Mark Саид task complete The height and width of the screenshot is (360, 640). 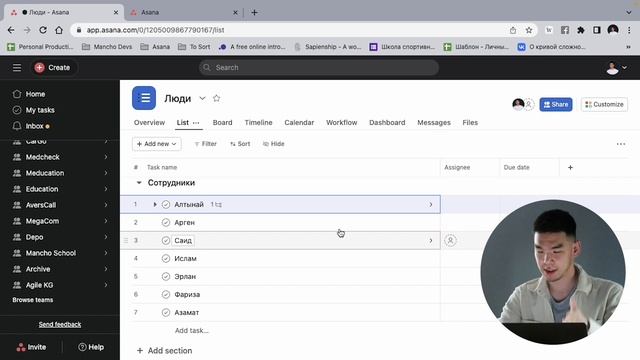coord(166,240)
